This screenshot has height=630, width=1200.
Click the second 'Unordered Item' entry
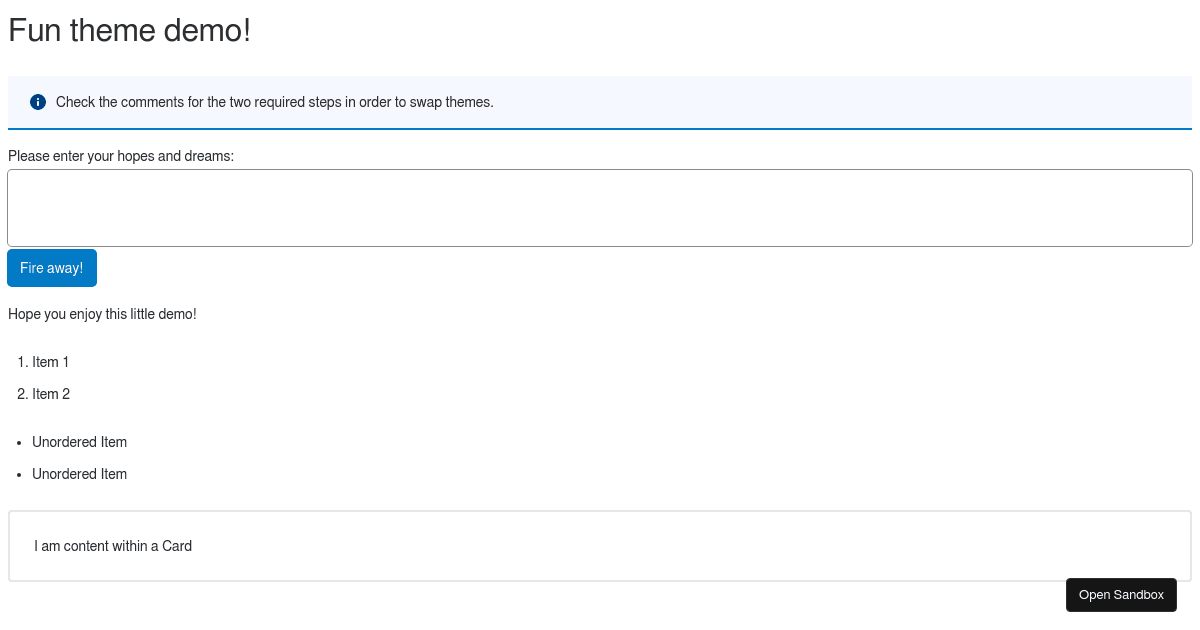(79, 474)
